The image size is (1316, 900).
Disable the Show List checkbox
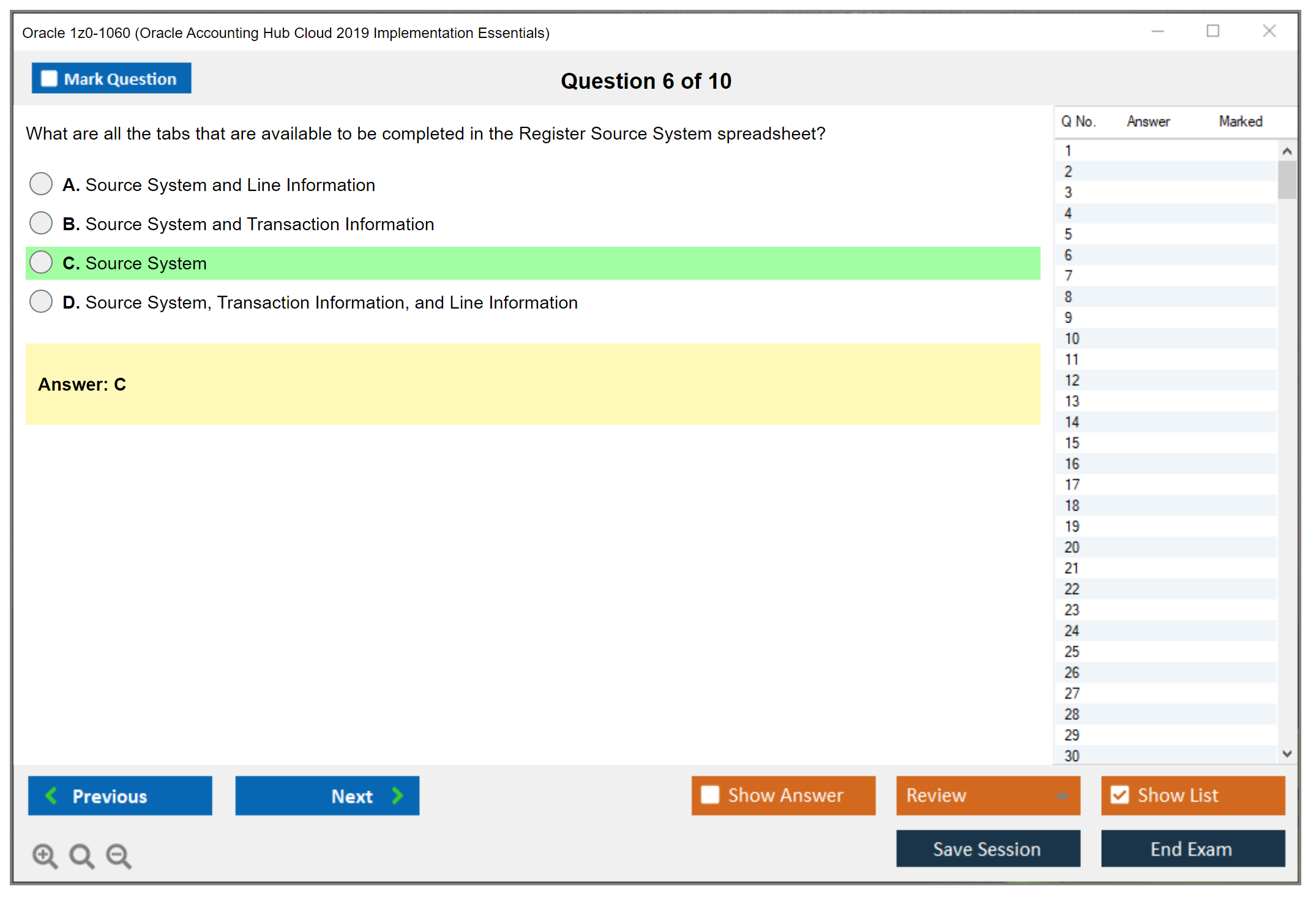[x=1120, y=795]
